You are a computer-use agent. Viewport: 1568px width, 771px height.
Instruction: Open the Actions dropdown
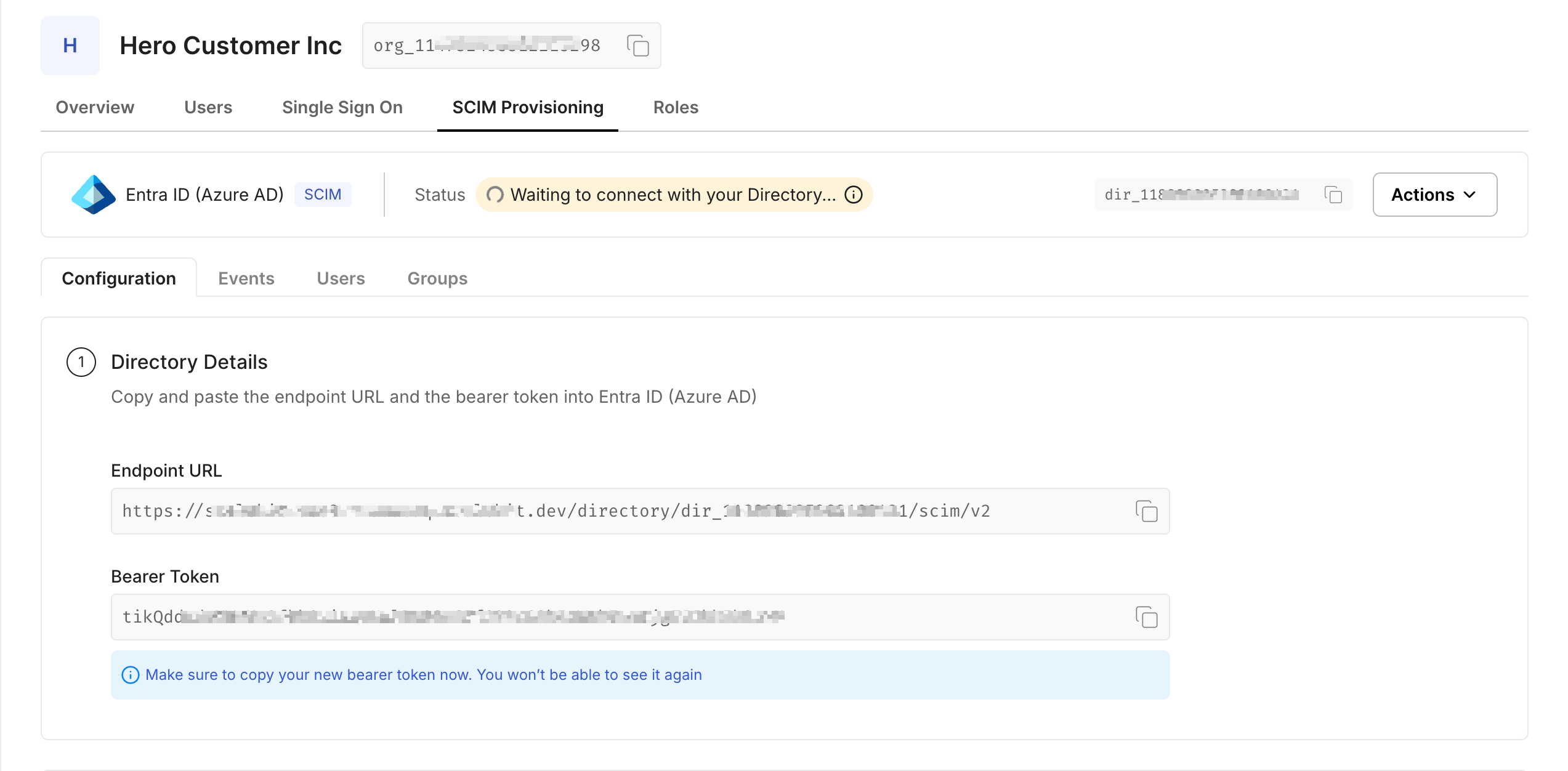(x=1434, y=195)
